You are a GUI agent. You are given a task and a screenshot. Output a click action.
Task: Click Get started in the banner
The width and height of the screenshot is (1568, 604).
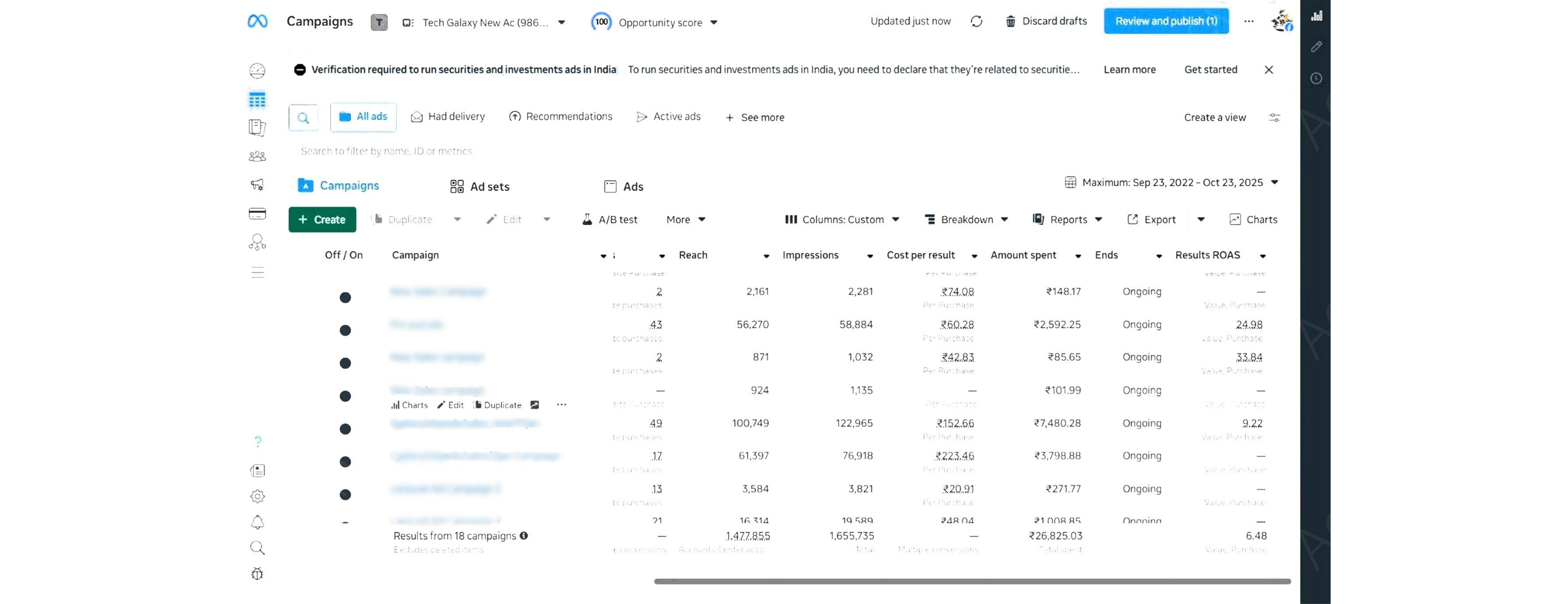point(1211,70)
